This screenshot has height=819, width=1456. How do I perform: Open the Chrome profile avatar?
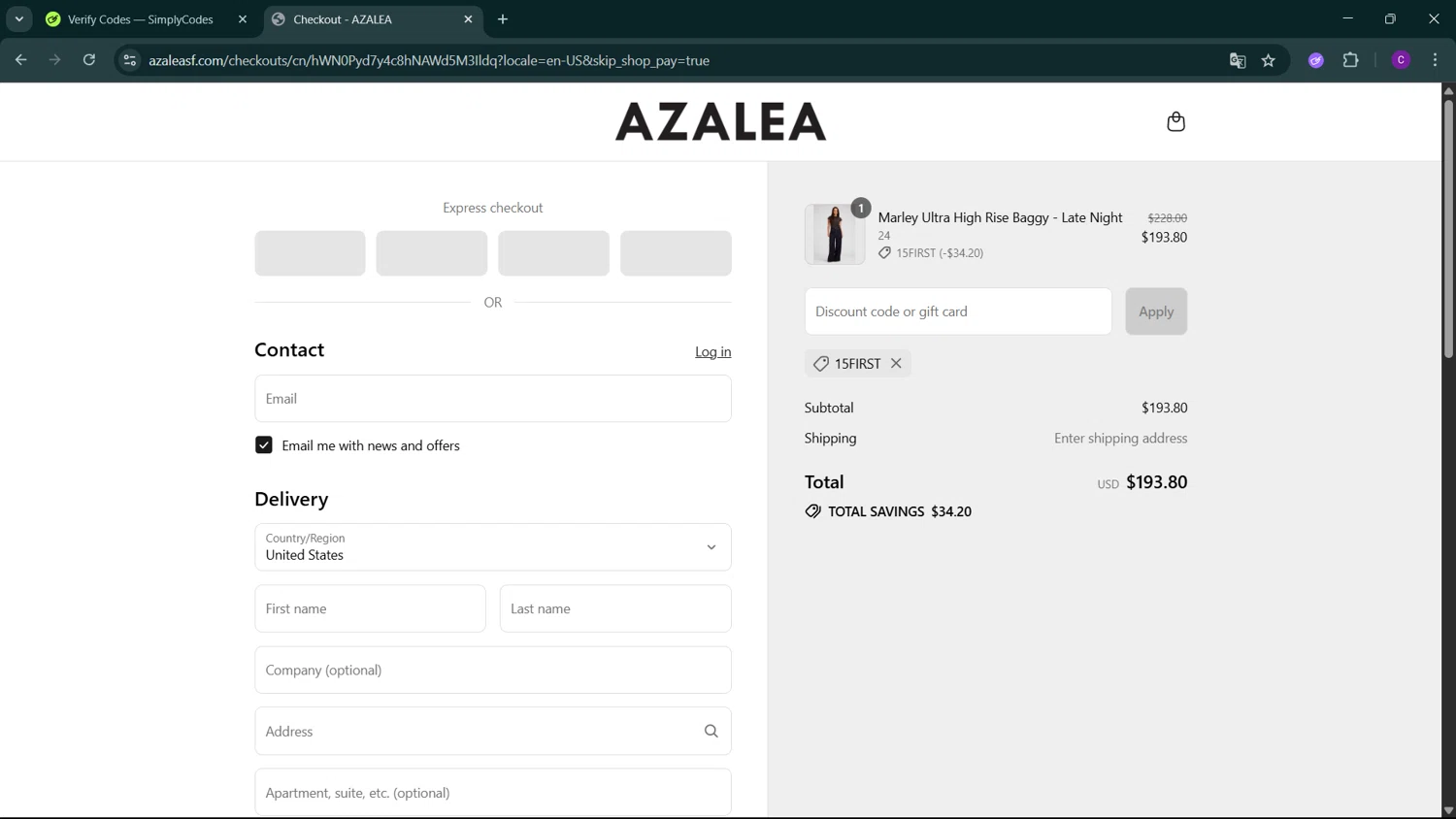tap(1401, 60)
